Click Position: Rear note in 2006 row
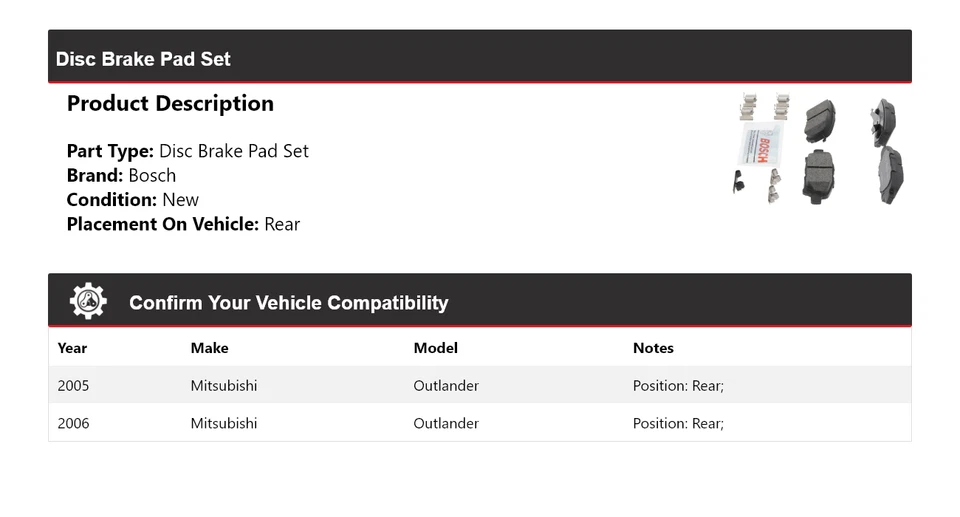 [678, 423]
